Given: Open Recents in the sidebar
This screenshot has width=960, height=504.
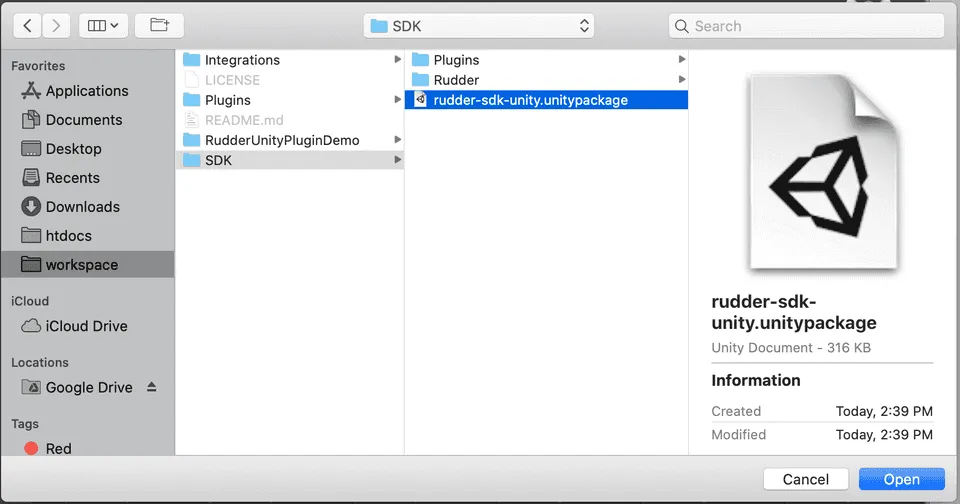Looking at the screenshot, I should point(72,178).
